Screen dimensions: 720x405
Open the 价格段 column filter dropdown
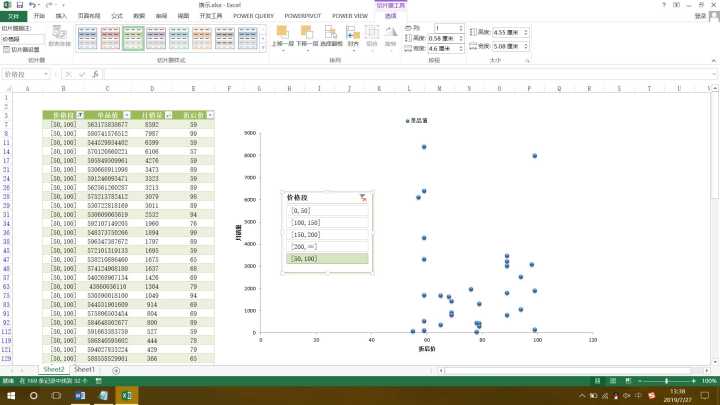coord(79,116)
